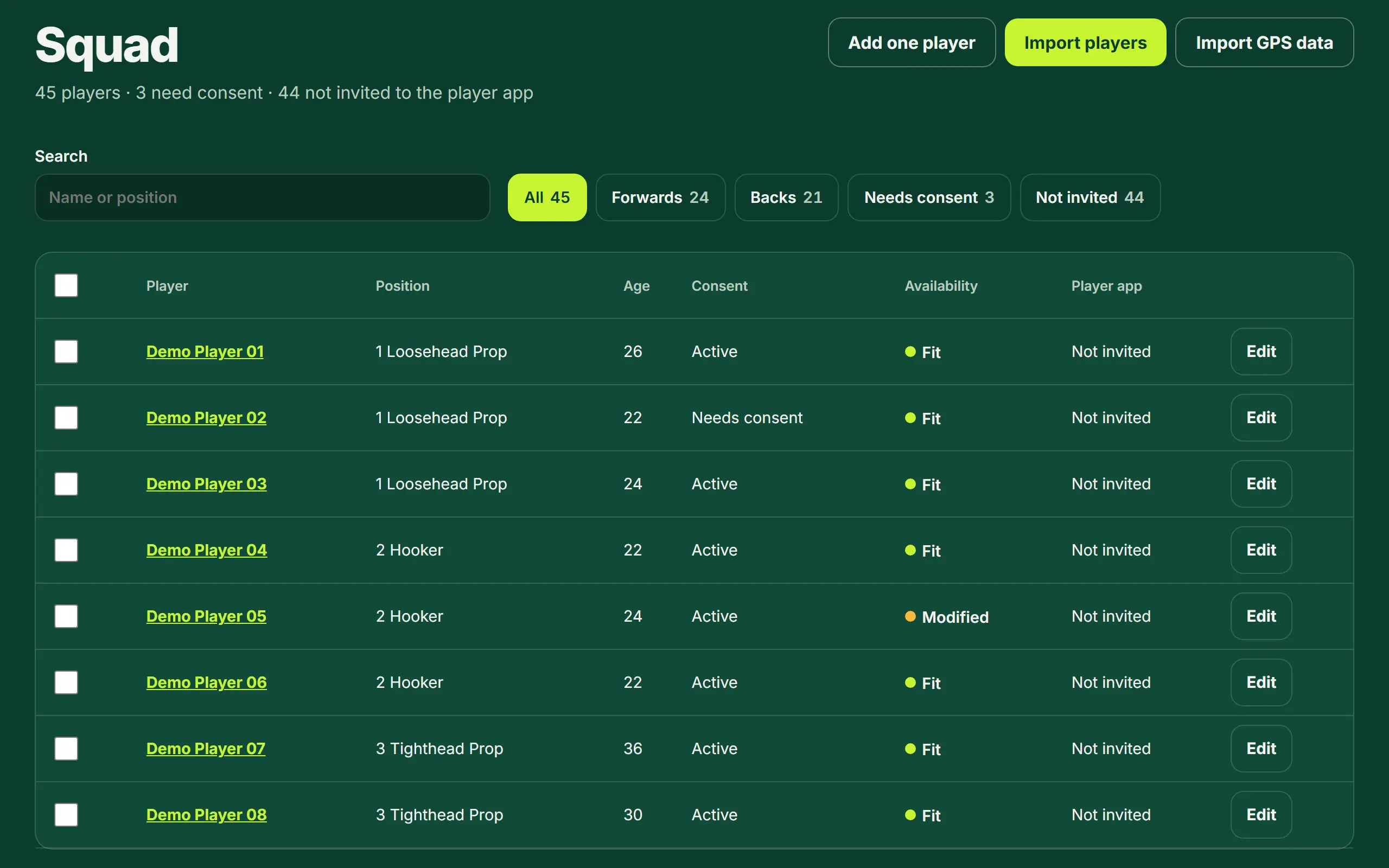Open Demo Player 04 profile link
This screenshot has width=1389, height=868.
pyautogui.click(x=207, y=550)
